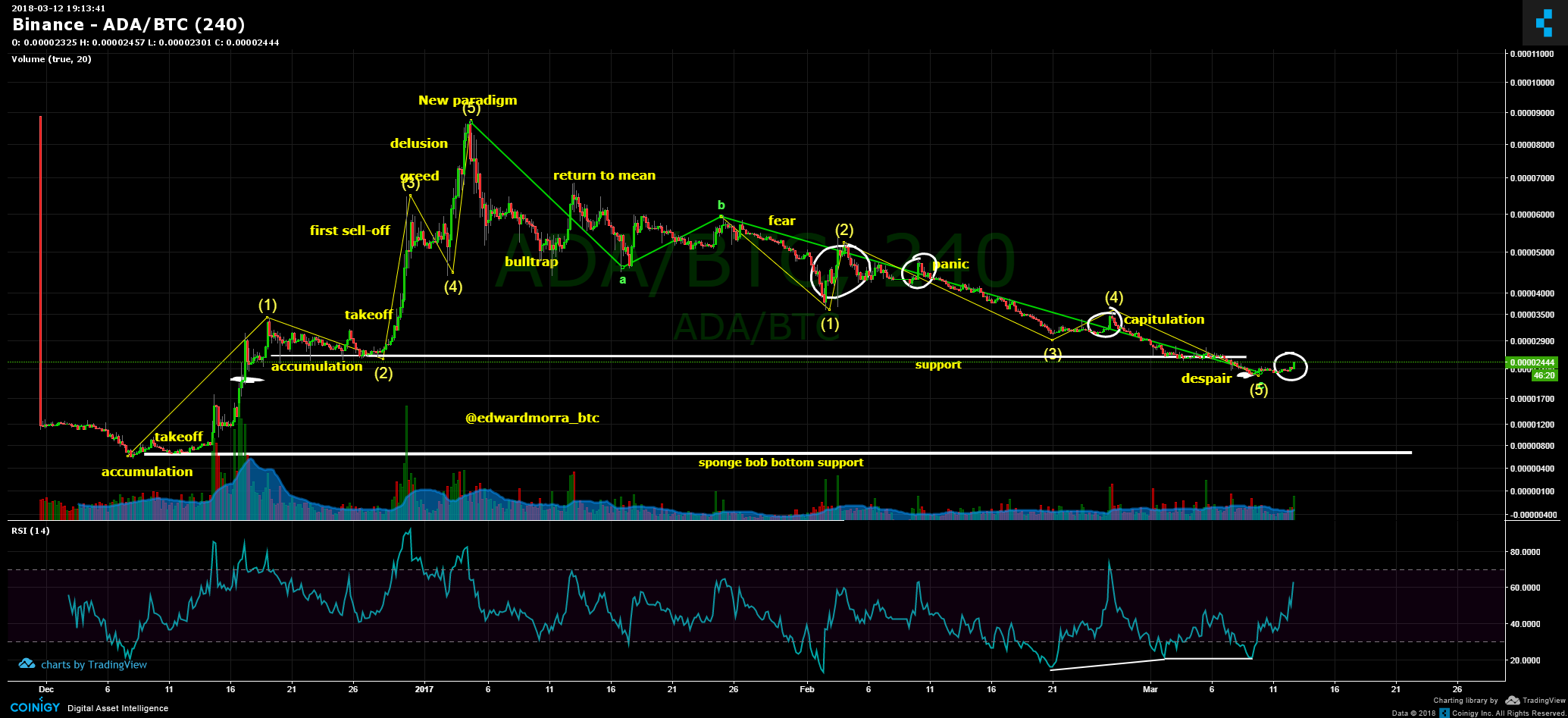The image size is (1568, 718).
Task: Click the 'support' label under the white line
Action: tap(938, 365)
